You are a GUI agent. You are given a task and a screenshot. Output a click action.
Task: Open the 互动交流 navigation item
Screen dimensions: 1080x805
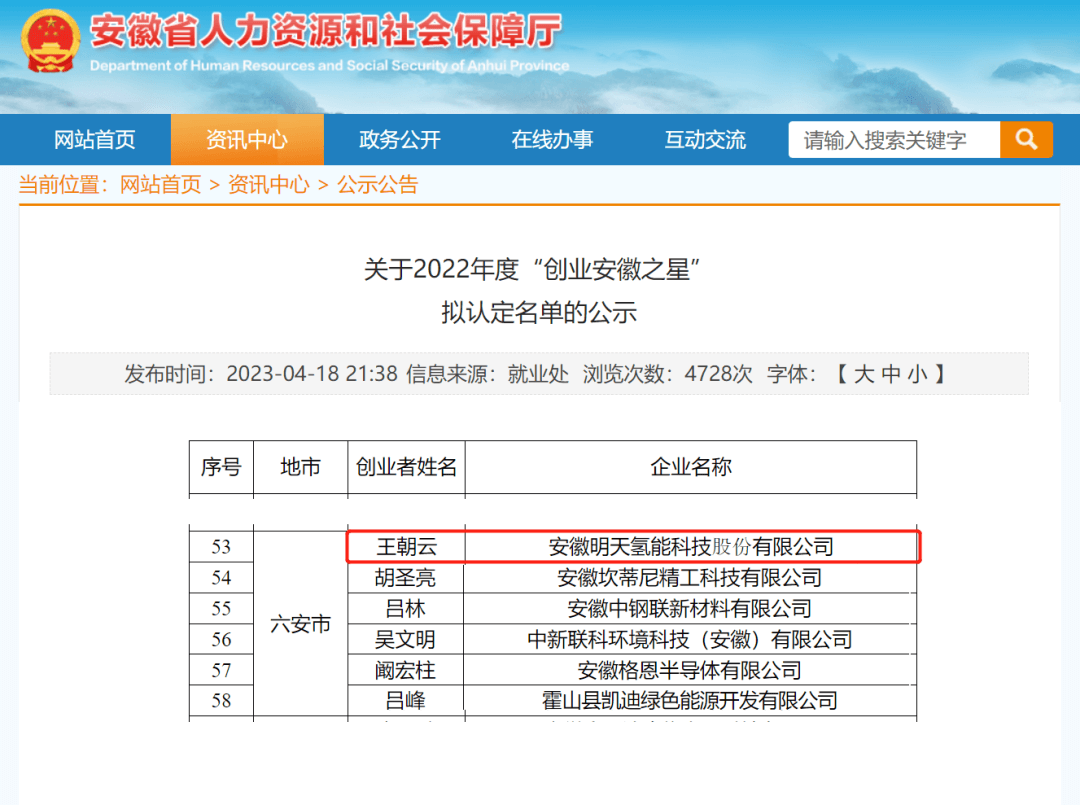pyautogui.click(x=705, y=140)
